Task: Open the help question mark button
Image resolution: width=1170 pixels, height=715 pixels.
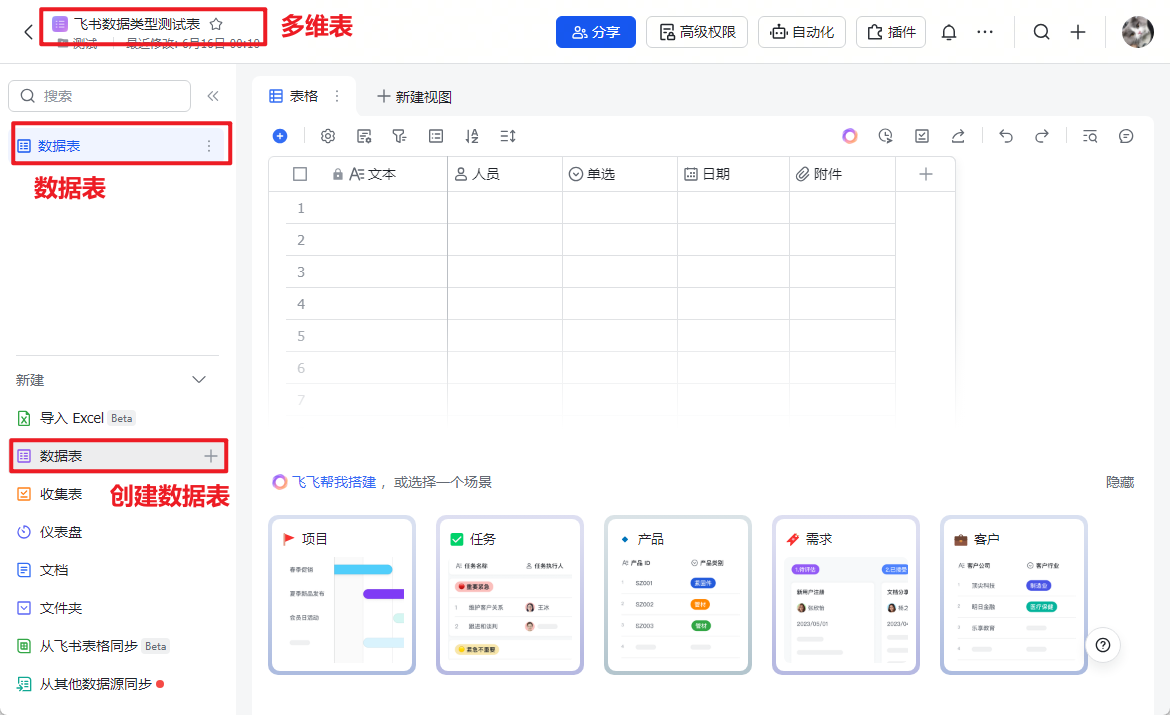Action: 1103,645
